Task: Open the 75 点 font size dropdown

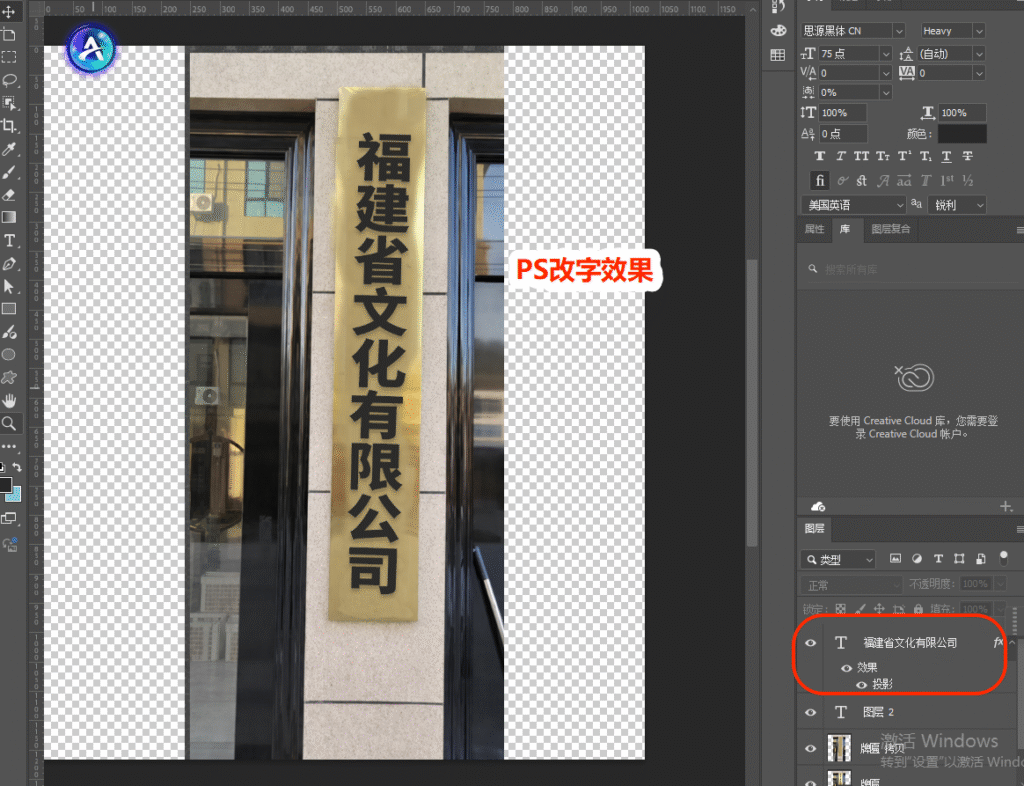Action: coord(886,54)
